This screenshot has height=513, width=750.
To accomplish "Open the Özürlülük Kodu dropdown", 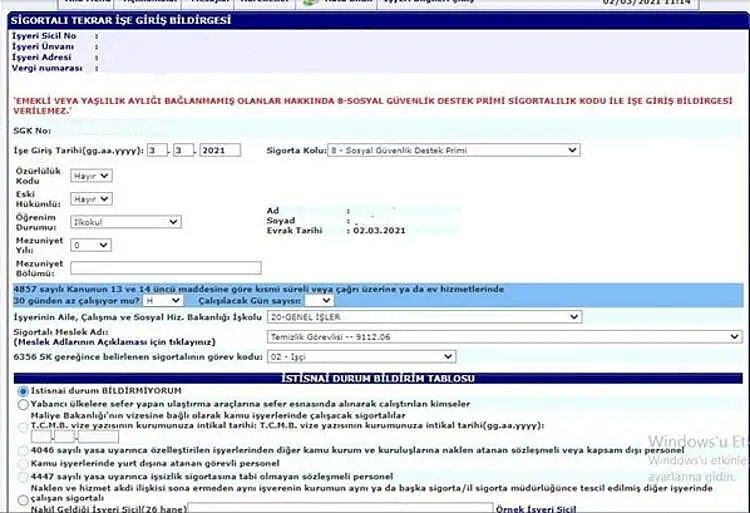I will coord(91,176).
